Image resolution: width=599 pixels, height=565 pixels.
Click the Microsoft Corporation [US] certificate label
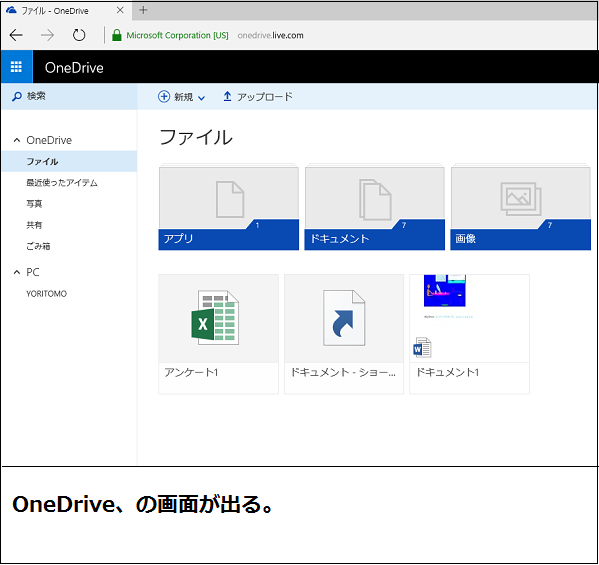[x=177, y=35]
